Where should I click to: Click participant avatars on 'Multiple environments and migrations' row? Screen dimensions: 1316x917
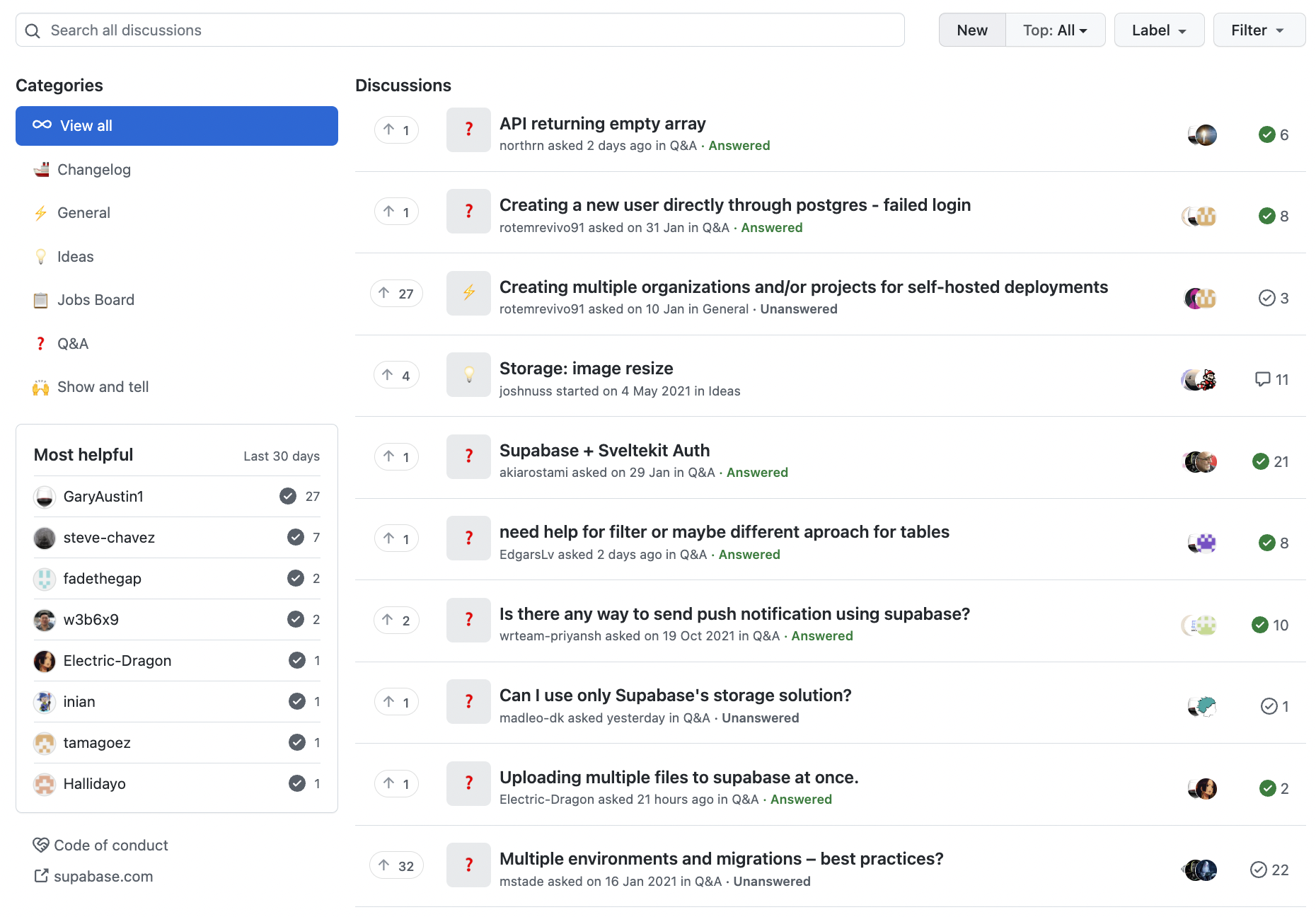point(1200,870)
